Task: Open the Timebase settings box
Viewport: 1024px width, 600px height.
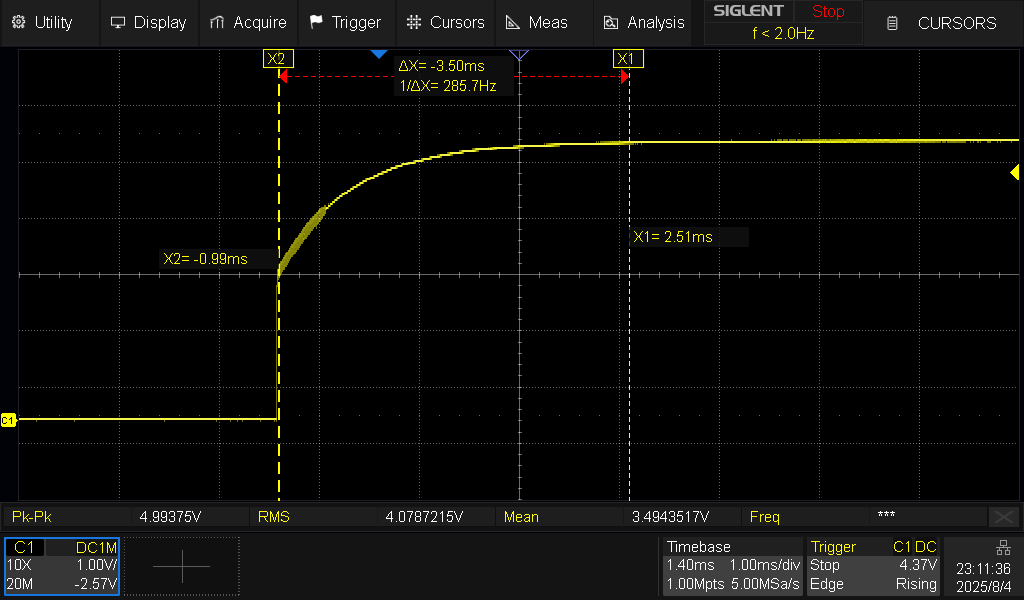Action: (733, 566)
